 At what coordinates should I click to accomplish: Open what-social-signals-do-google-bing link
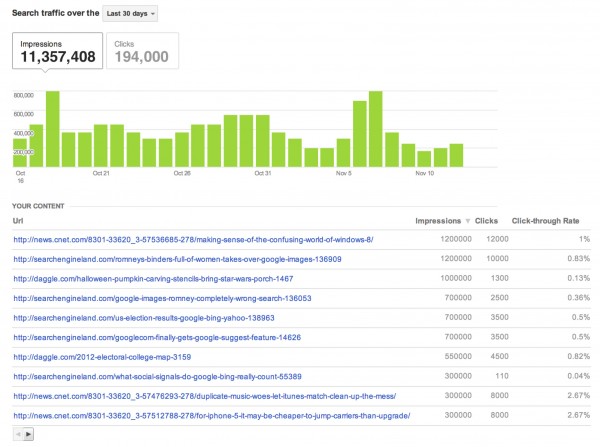click(157, 377)
